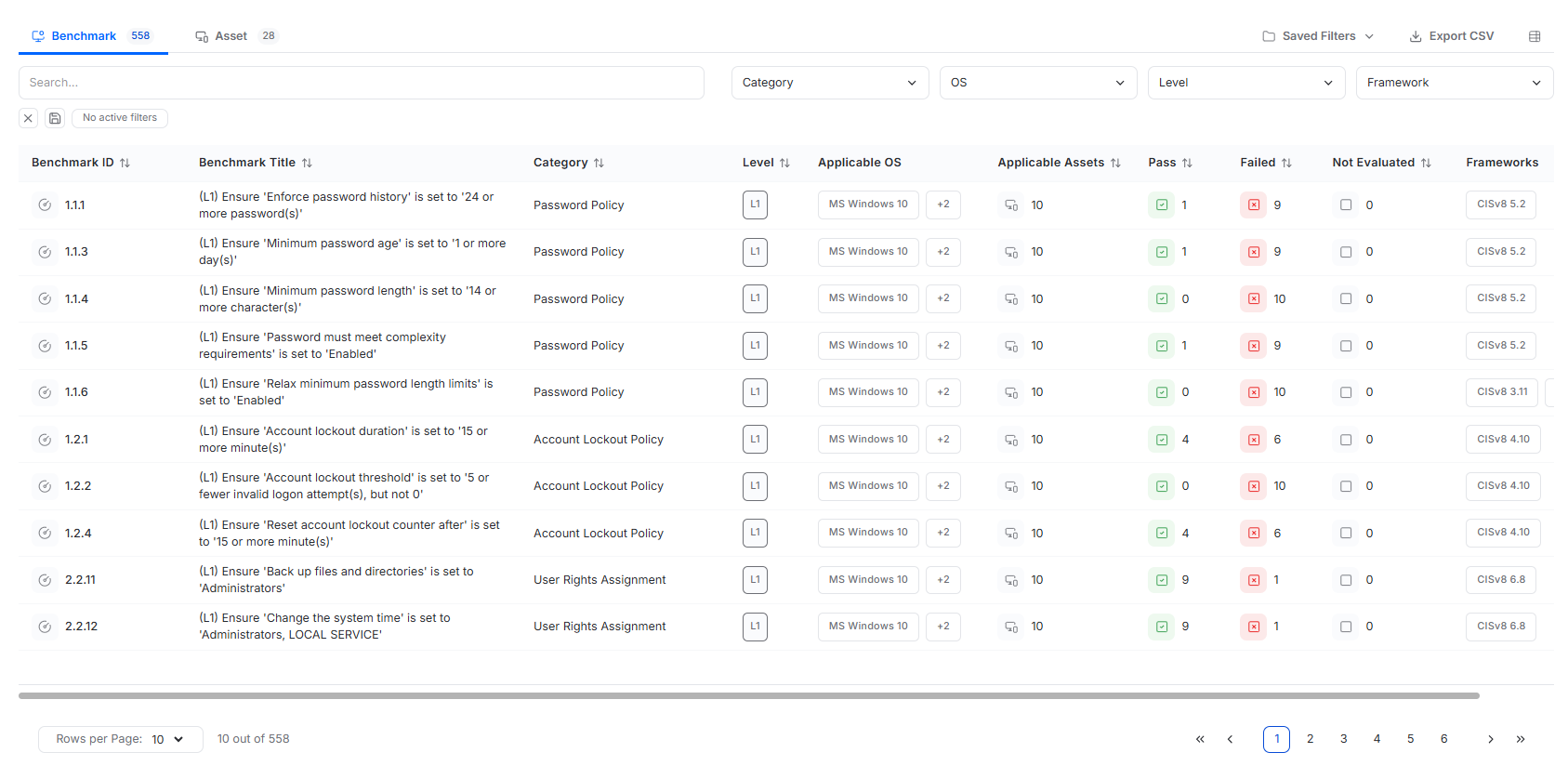Image resolution: width=1568 pixels, height=779 pixels.
Task: Sort by the Failed column arrows
Action: 1286,163
